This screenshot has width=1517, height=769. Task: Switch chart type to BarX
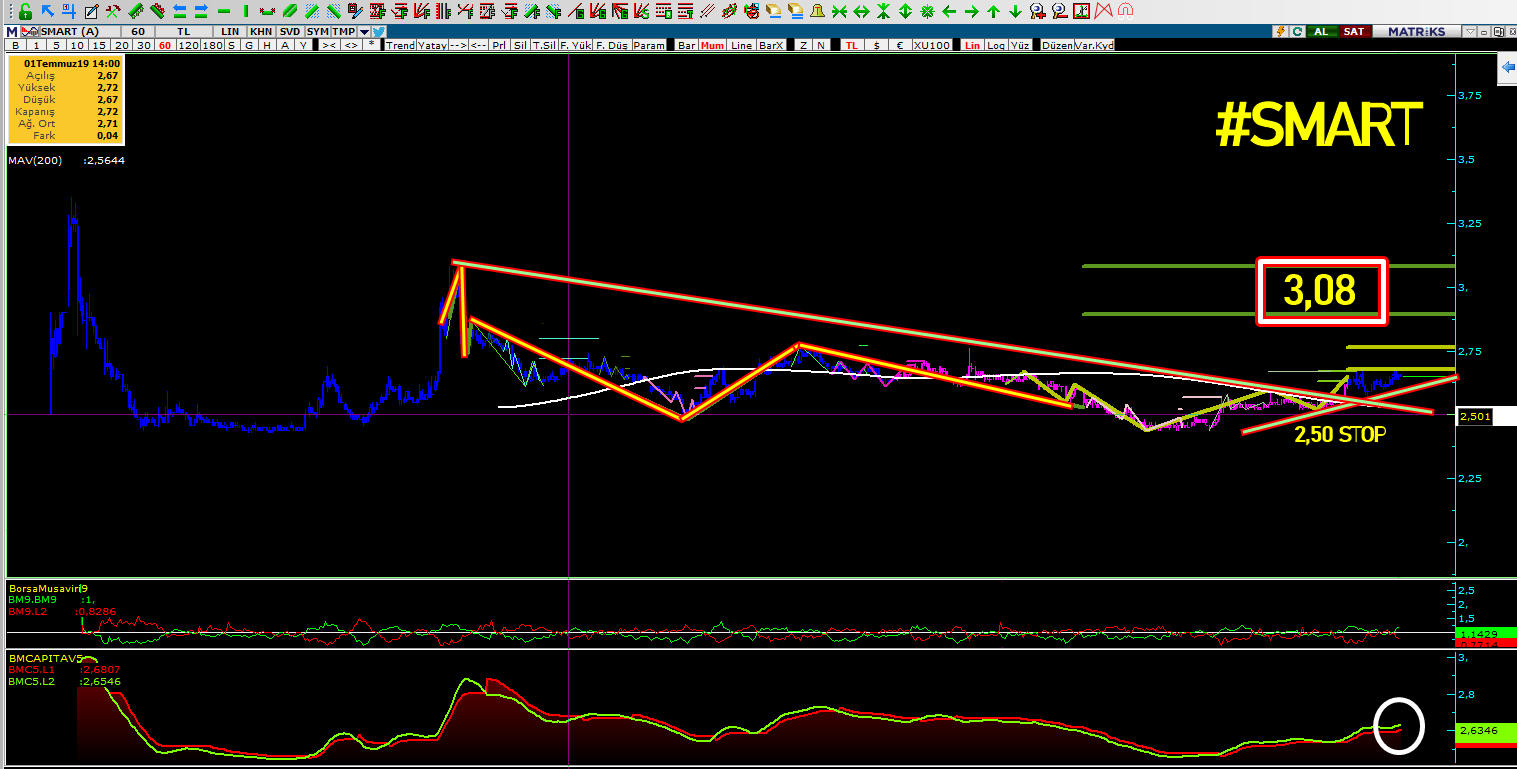click(x=770, y=45)
